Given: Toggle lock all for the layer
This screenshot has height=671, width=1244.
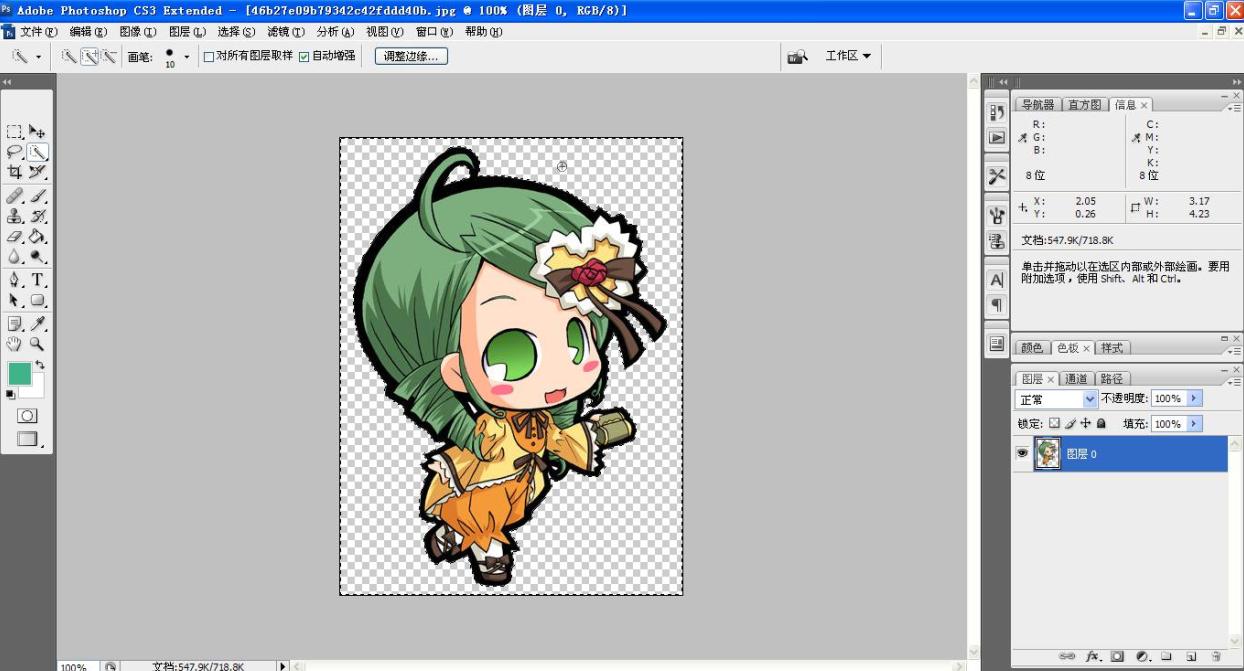Looking at the screenshot, I should pyautogui.click(x=1101, y=424).
